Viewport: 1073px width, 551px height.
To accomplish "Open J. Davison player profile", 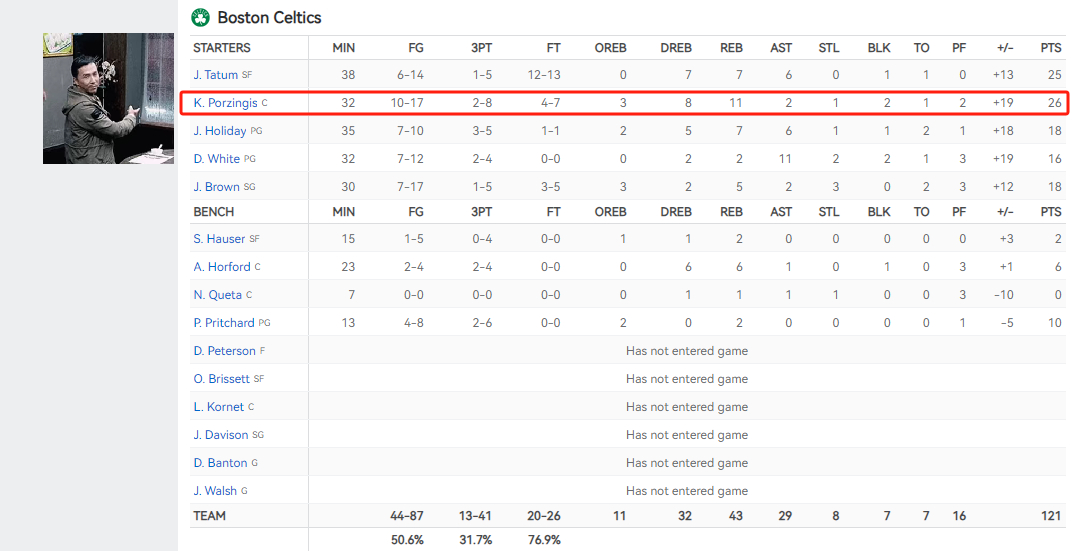I will (220, 435).
